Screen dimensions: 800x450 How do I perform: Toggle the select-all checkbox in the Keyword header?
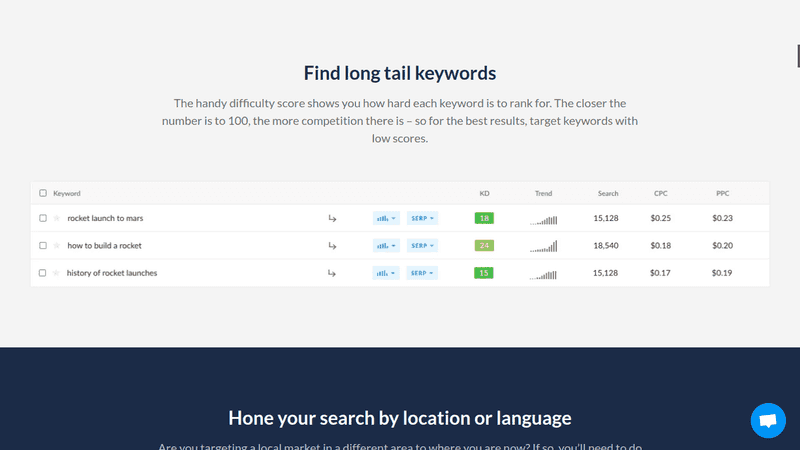point(43,193)
